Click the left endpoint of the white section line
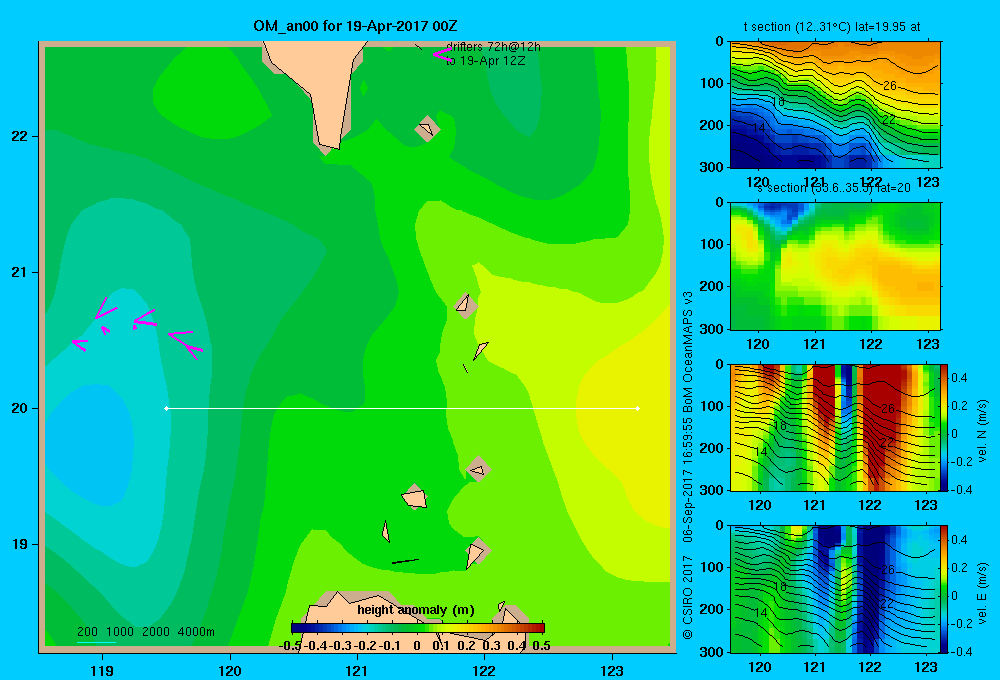Image resolution: width=1000 pixels, height=680 pixels. (x=166, y=408)
